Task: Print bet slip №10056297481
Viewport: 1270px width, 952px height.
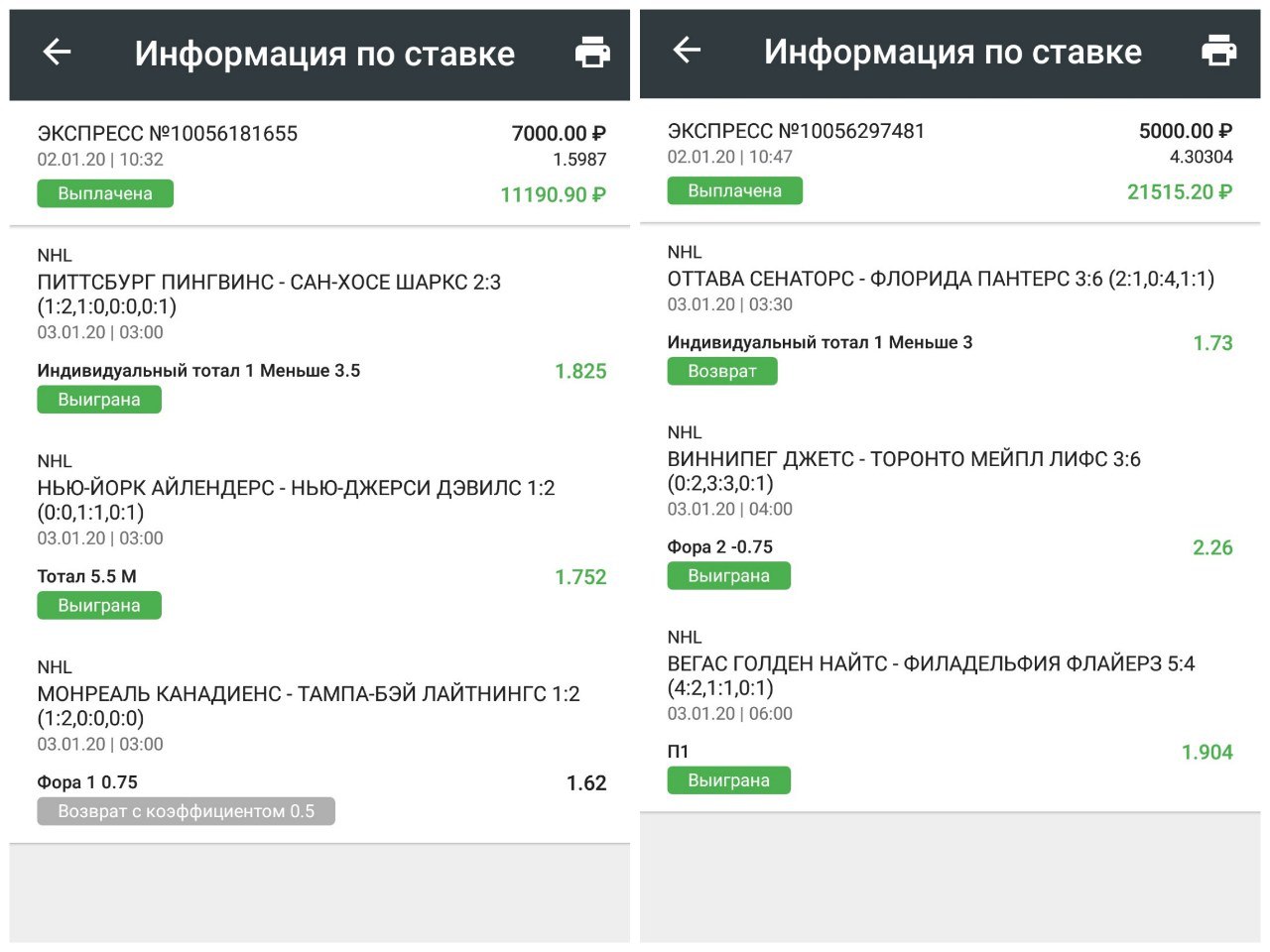Action: click(x=1218, y=51)
